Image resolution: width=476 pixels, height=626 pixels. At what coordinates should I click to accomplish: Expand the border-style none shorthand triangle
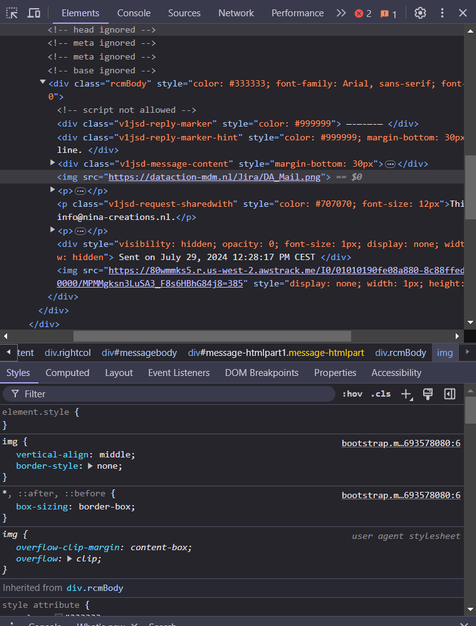click(90, 466)
